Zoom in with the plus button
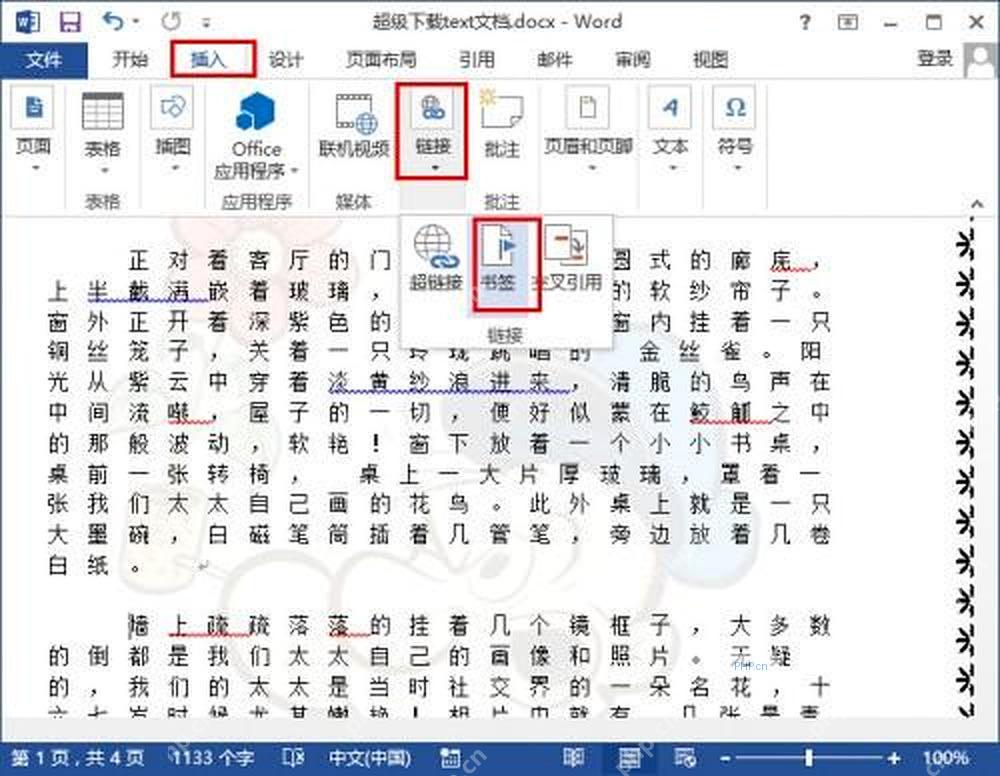 894,758
